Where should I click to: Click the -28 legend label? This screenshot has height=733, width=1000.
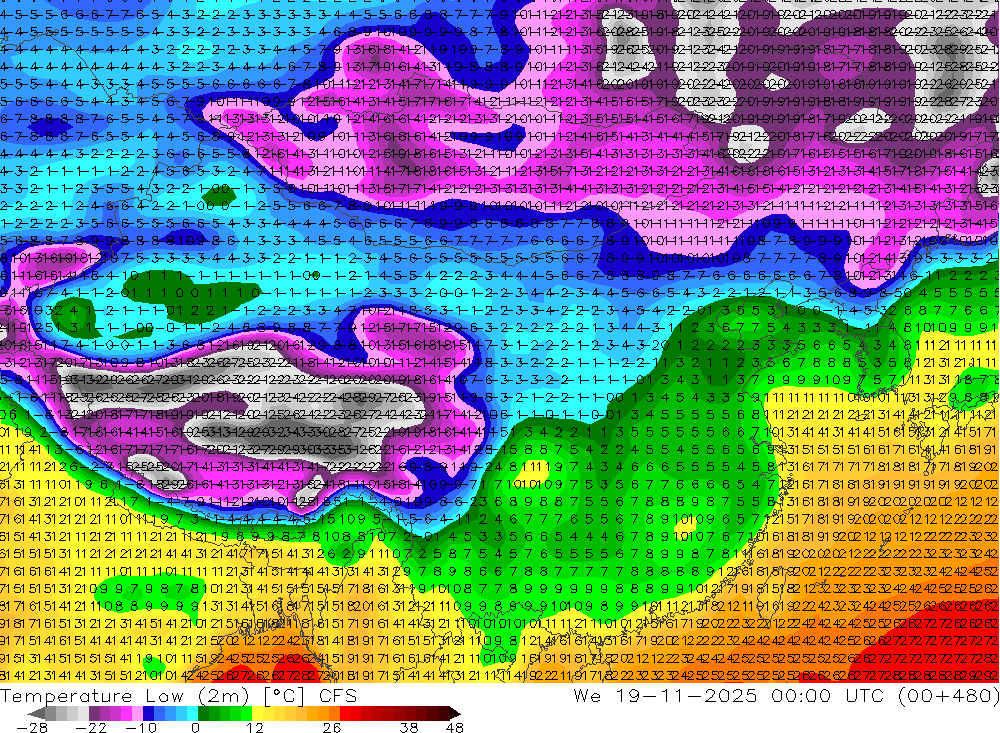31,728
